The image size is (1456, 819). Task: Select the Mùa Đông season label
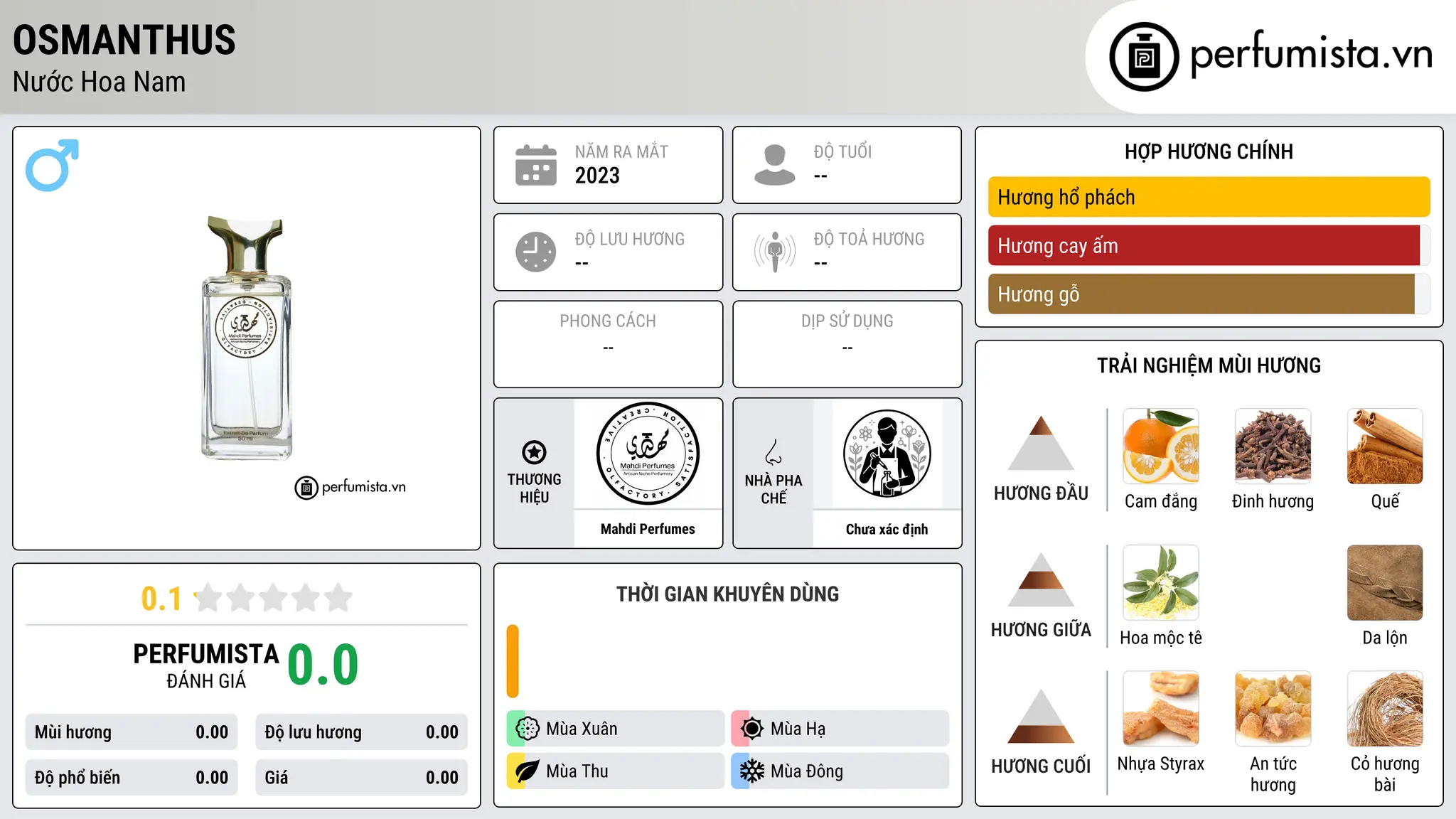coord(806,771)
